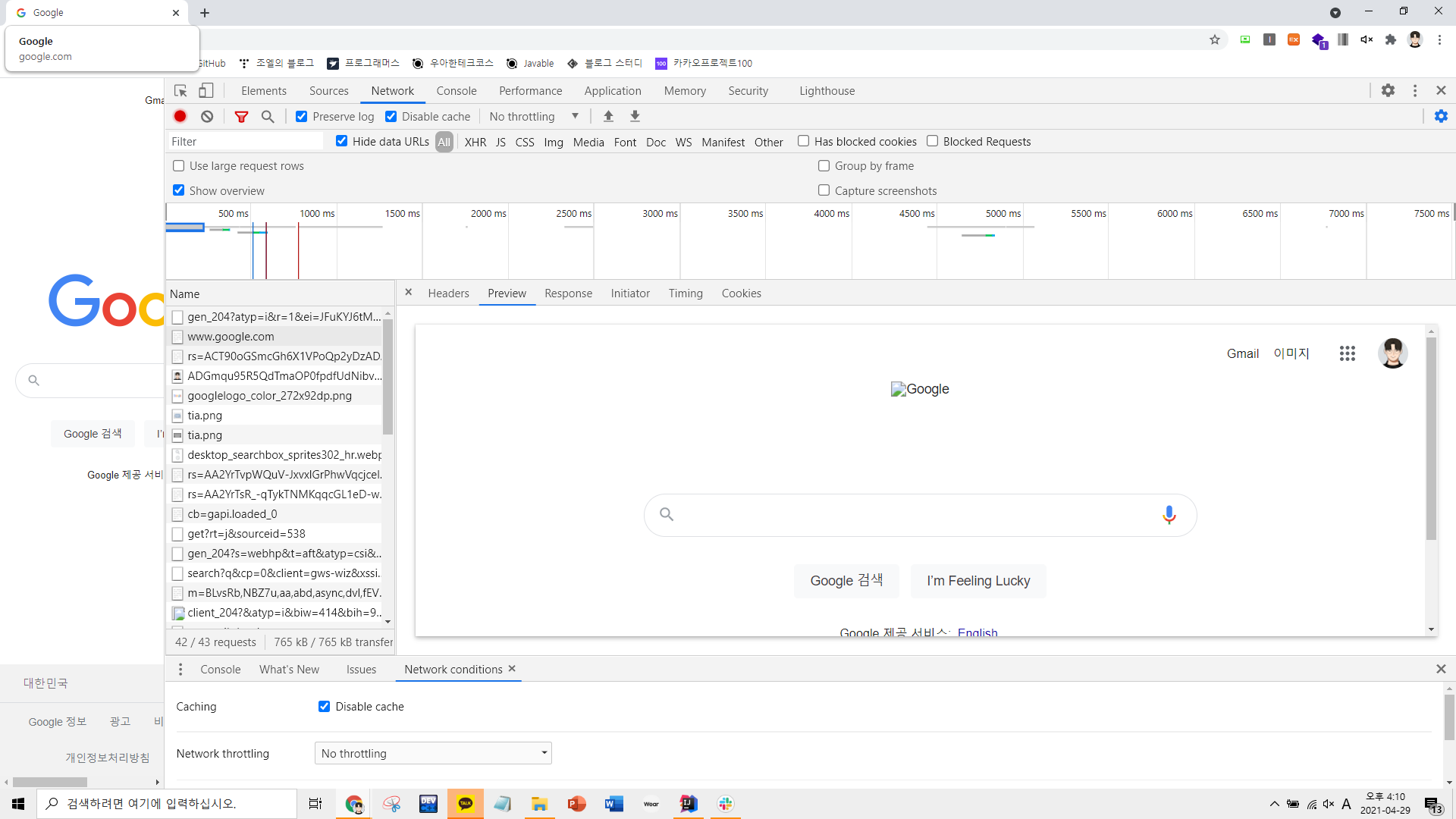Export HAR file with download arrow
The image size is (1456, 819).
pyautogui.click(x=635, y=116)
